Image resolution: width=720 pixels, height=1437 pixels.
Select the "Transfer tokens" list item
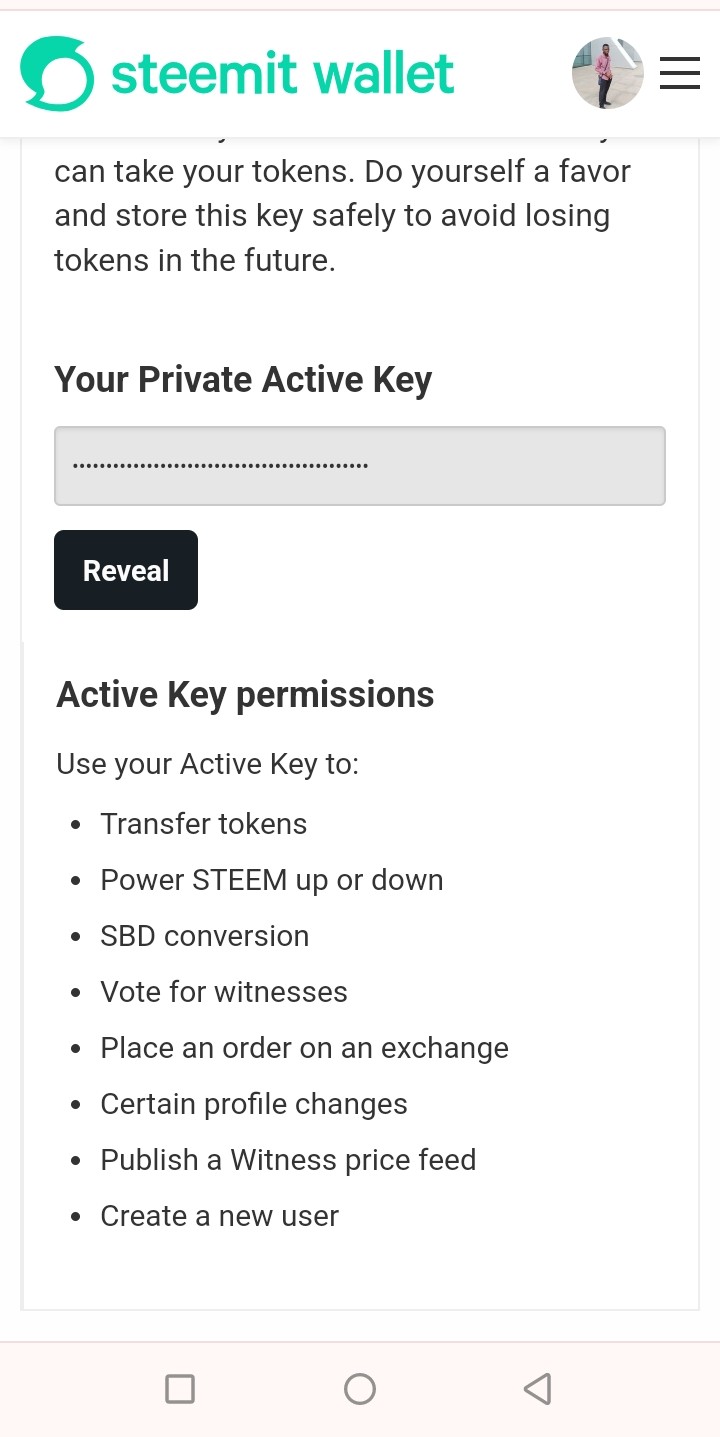pyautogui.click(x=204, y=824)
